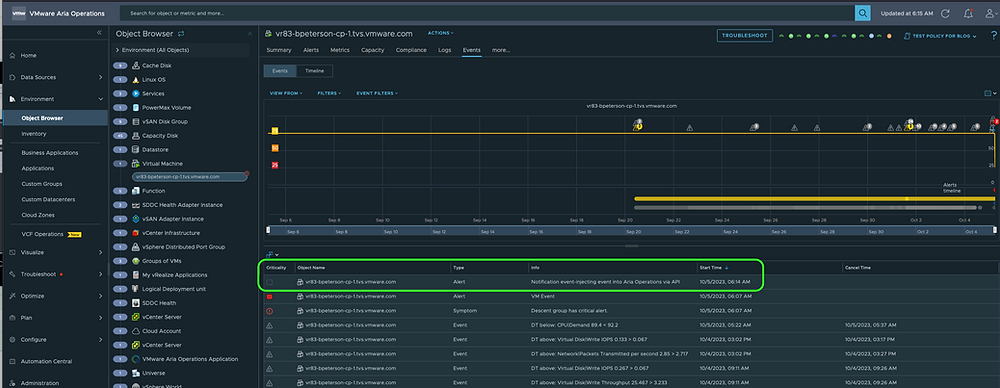Viewport: 1000px width, 388px height.
Task: Open the chart date controls icon
Action: pos(989,93)
